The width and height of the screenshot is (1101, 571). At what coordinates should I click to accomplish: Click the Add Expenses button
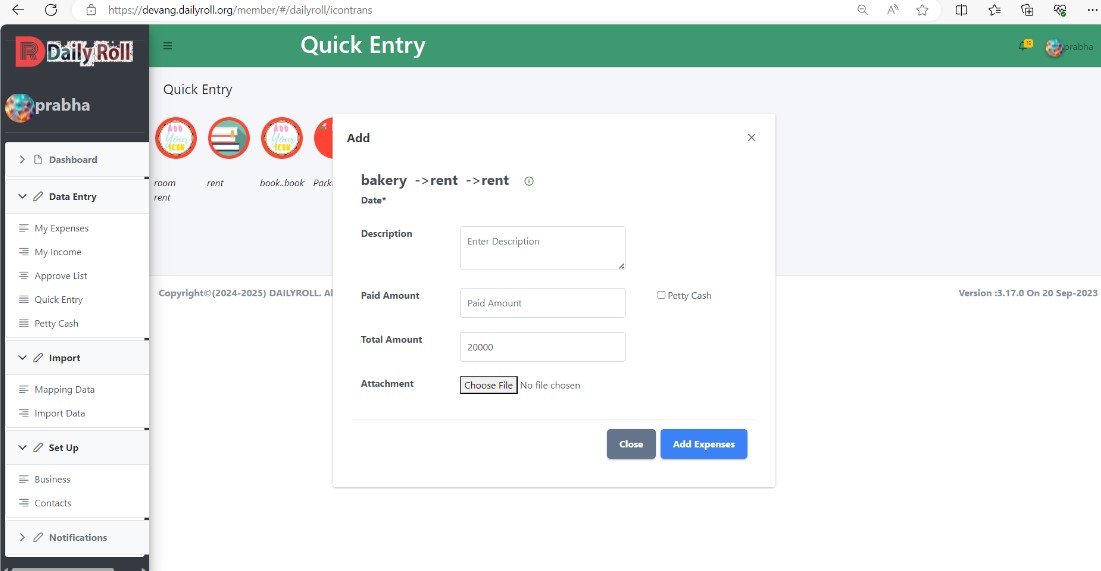[704, 444]
